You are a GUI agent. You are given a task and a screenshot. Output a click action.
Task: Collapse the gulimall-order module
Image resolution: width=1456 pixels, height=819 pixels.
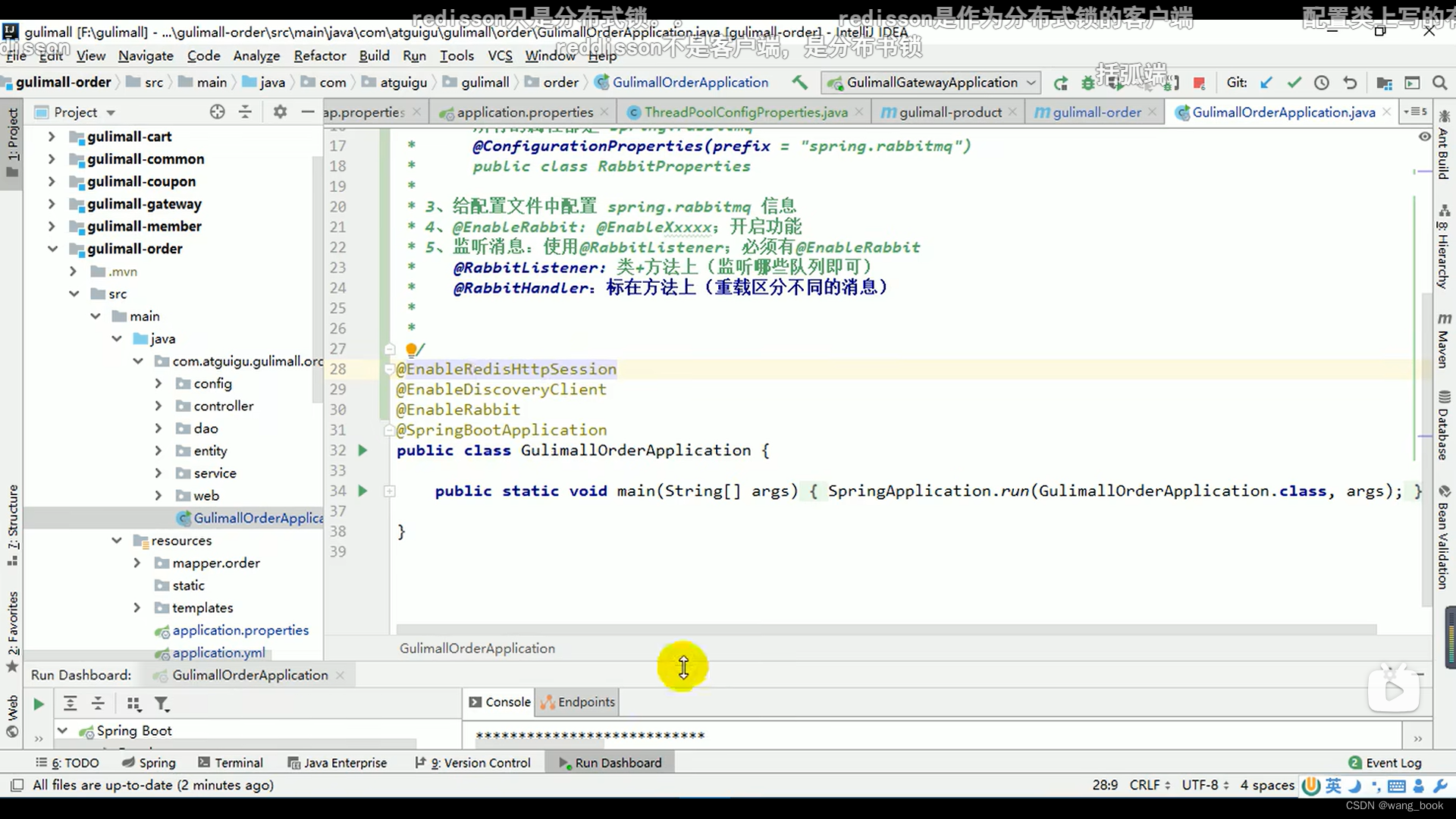point(52,249)
